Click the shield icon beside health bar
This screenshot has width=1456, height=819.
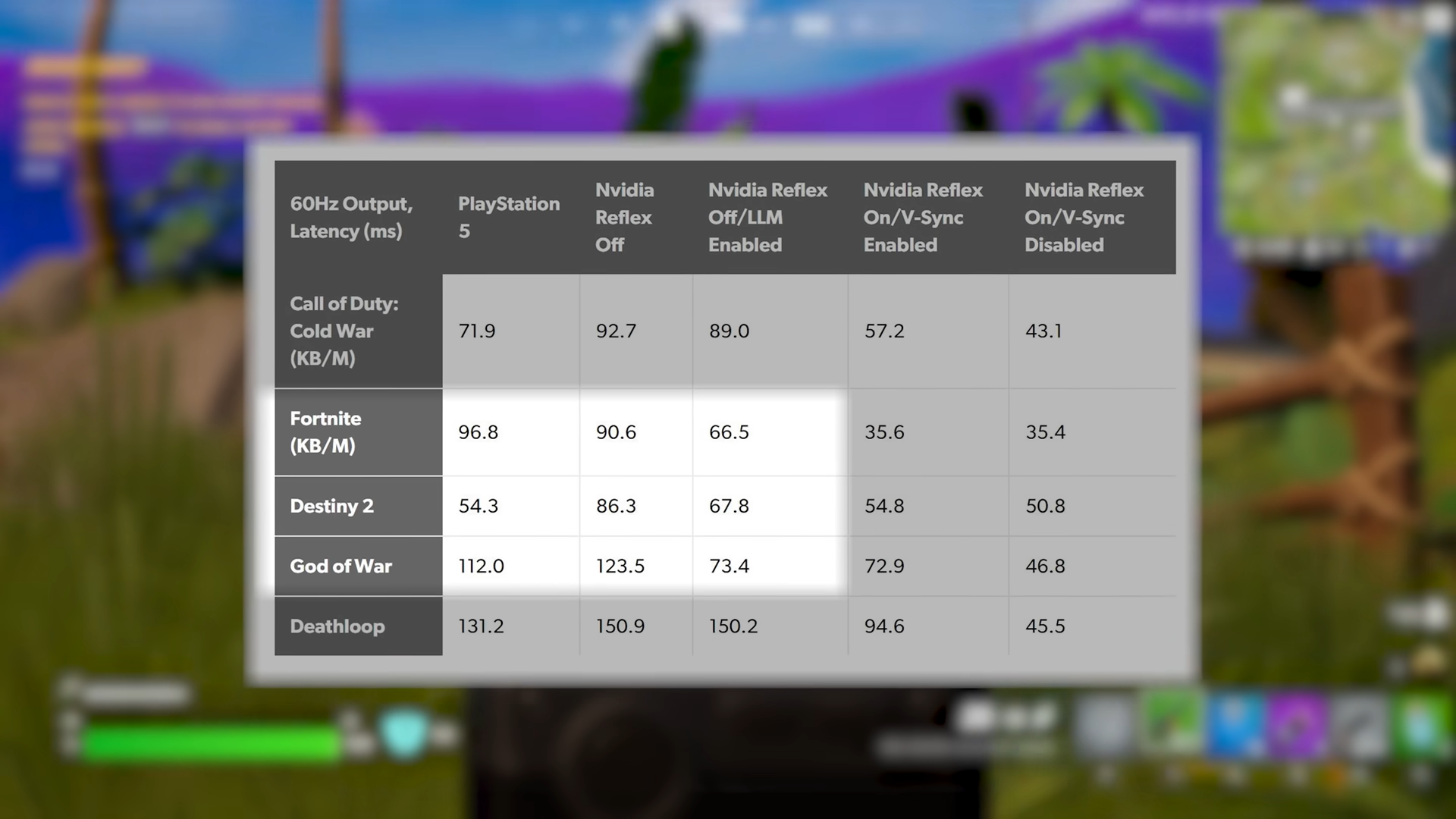click(x=404, y=733)
